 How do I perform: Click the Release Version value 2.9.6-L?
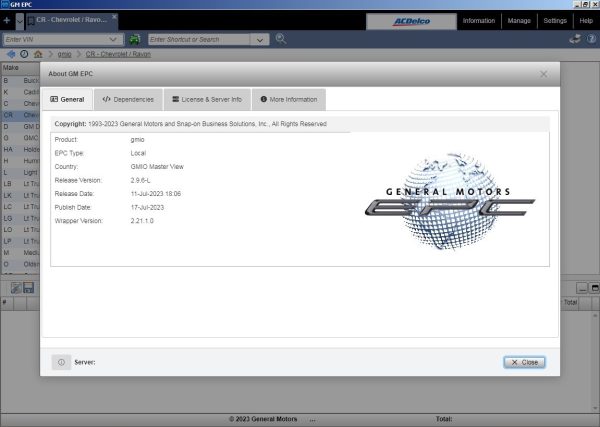click(140, 180)
